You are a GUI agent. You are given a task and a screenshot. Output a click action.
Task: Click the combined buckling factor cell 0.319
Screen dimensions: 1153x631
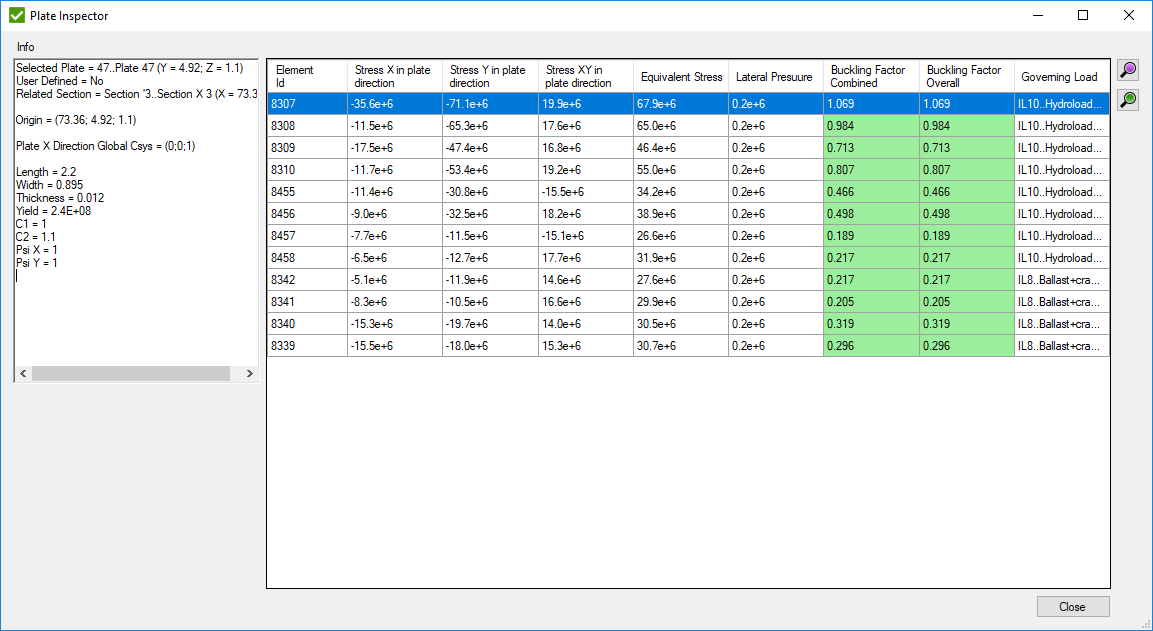[871, 324]
